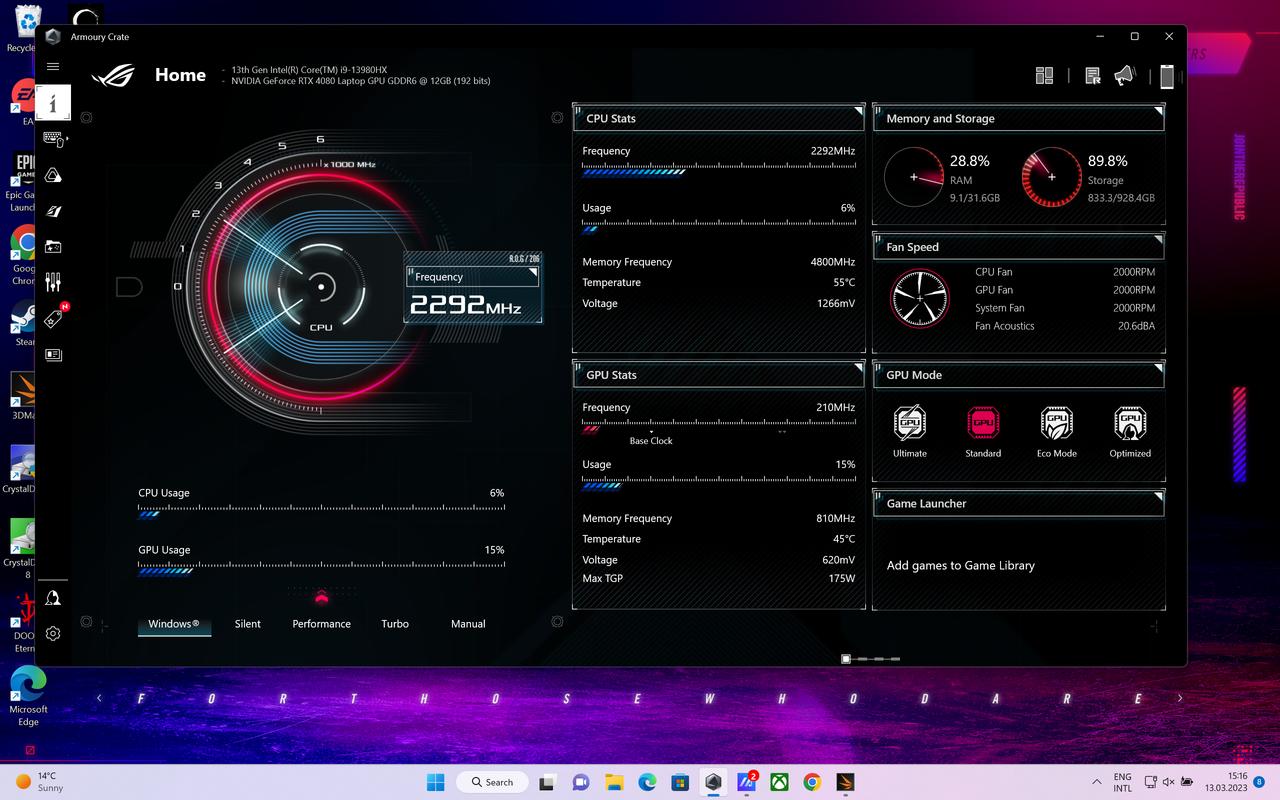Switch to the Turbo operating mode
The height and width of the screenshot is (800, 1280).
click(395, 624)
